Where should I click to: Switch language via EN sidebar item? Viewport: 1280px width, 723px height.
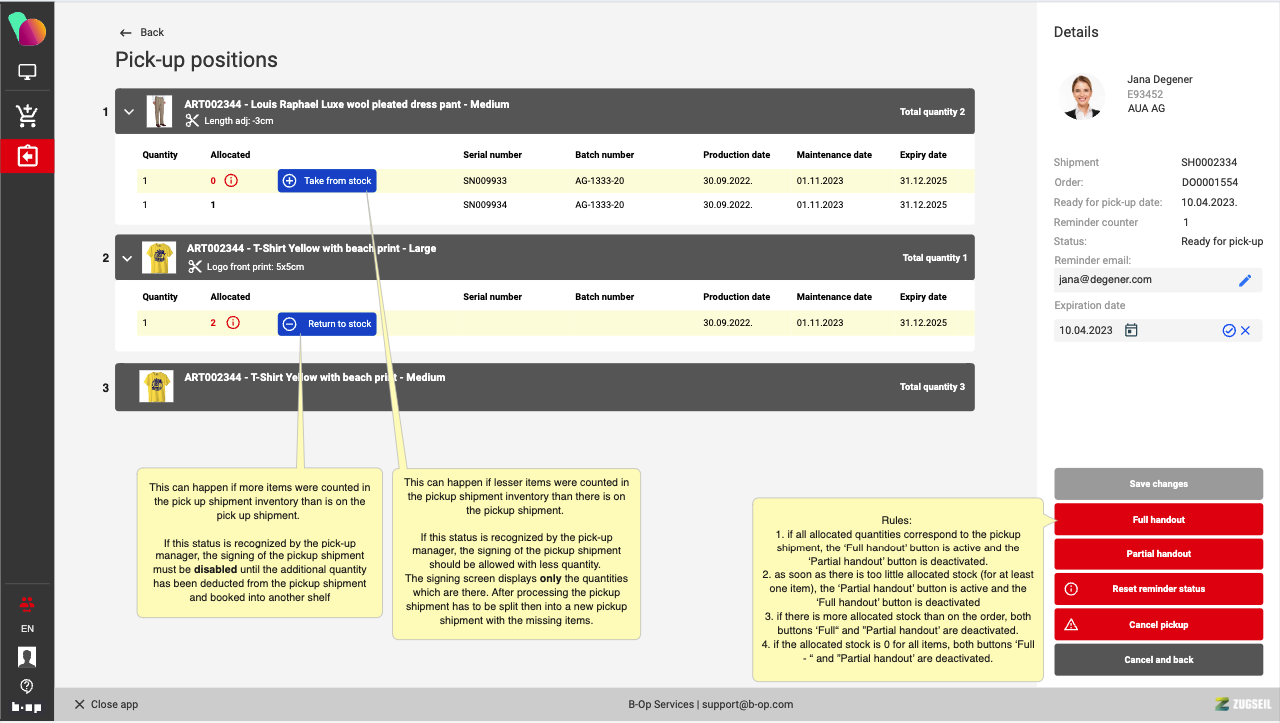pyautogui.click(x=27, y=629)
